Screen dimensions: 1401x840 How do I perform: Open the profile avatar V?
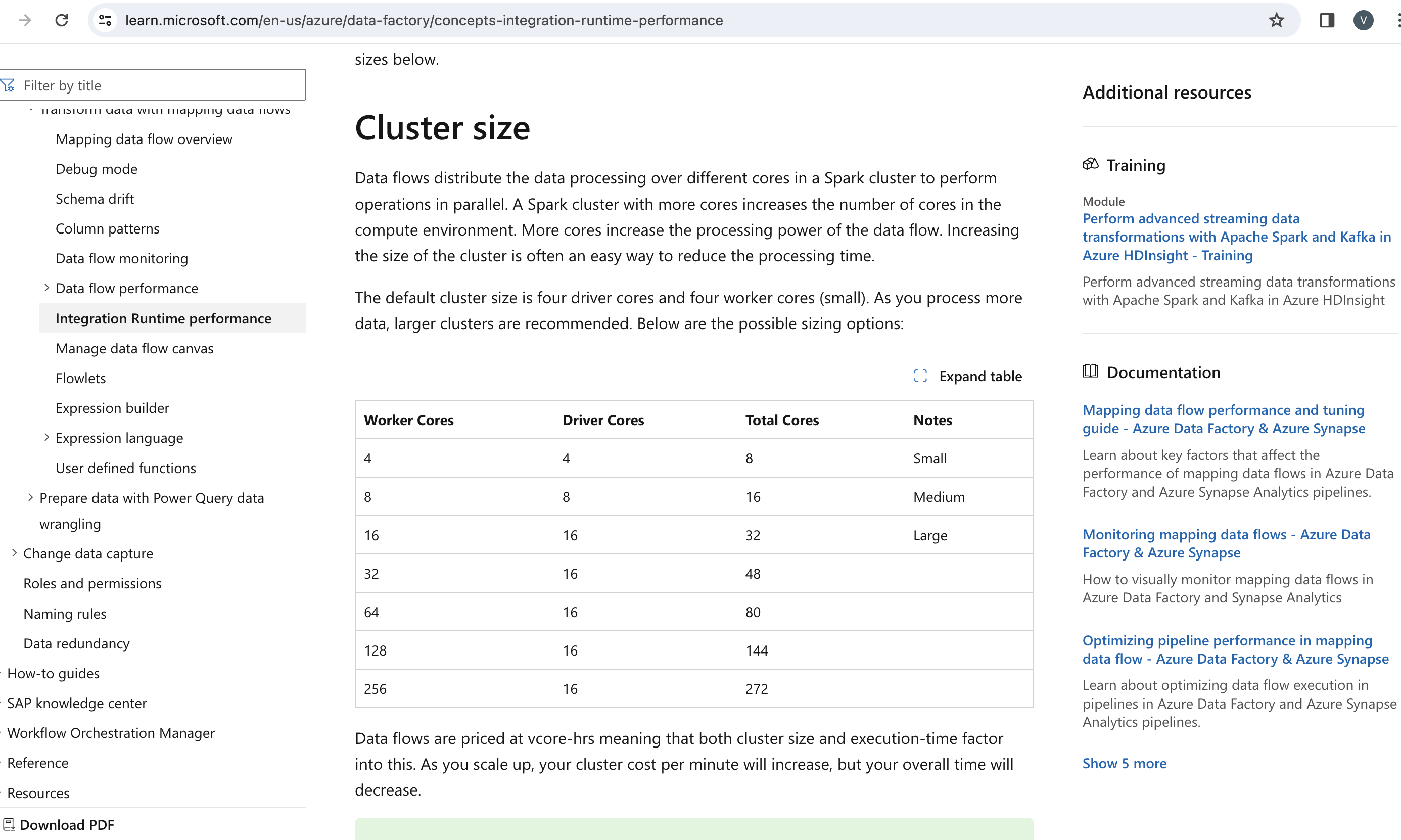click(1363, 20)
